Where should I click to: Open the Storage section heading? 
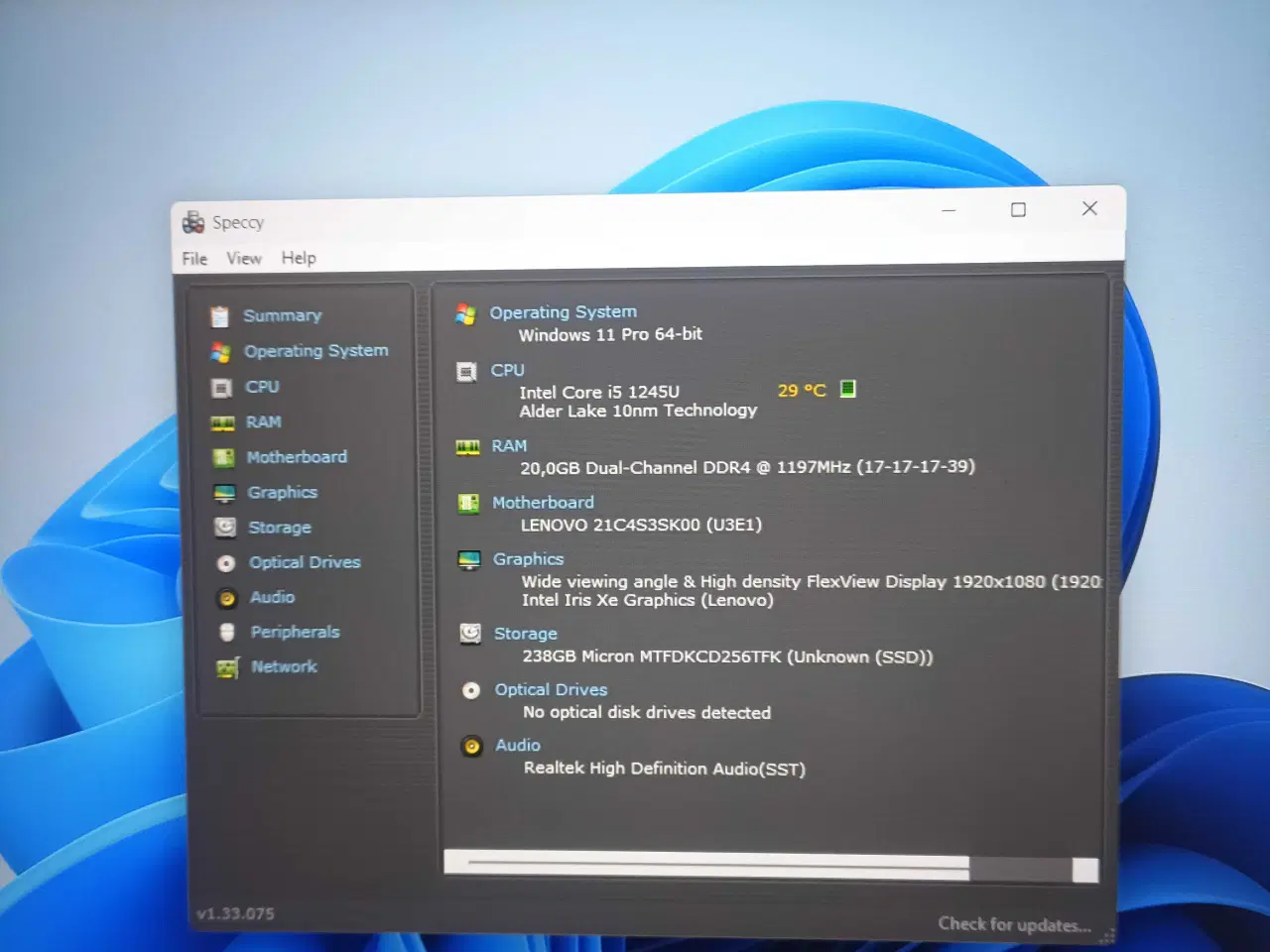(x=525, y=634)
